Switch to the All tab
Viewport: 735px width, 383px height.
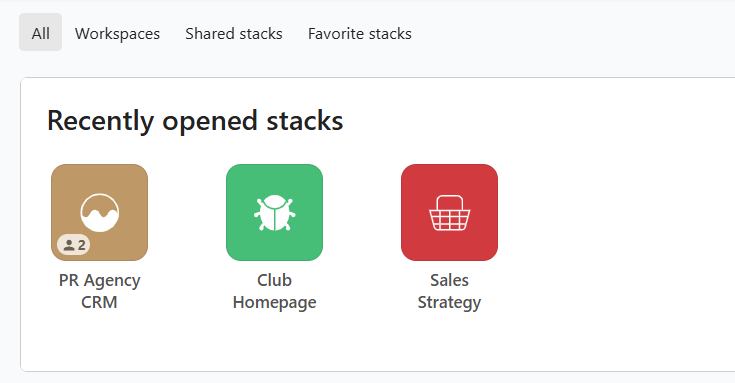point(40,32)
